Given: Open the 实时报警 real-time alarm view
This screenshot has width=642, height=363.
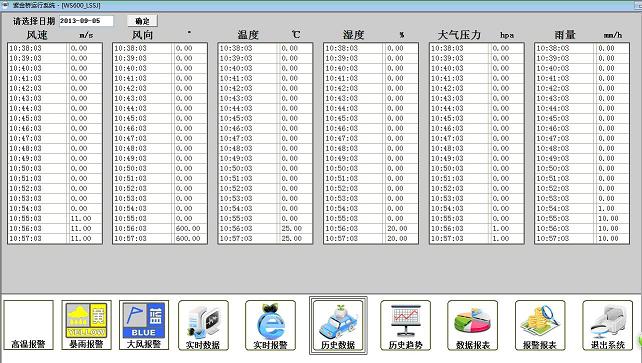Looking at the screenshot, I should tap(270, 325).
